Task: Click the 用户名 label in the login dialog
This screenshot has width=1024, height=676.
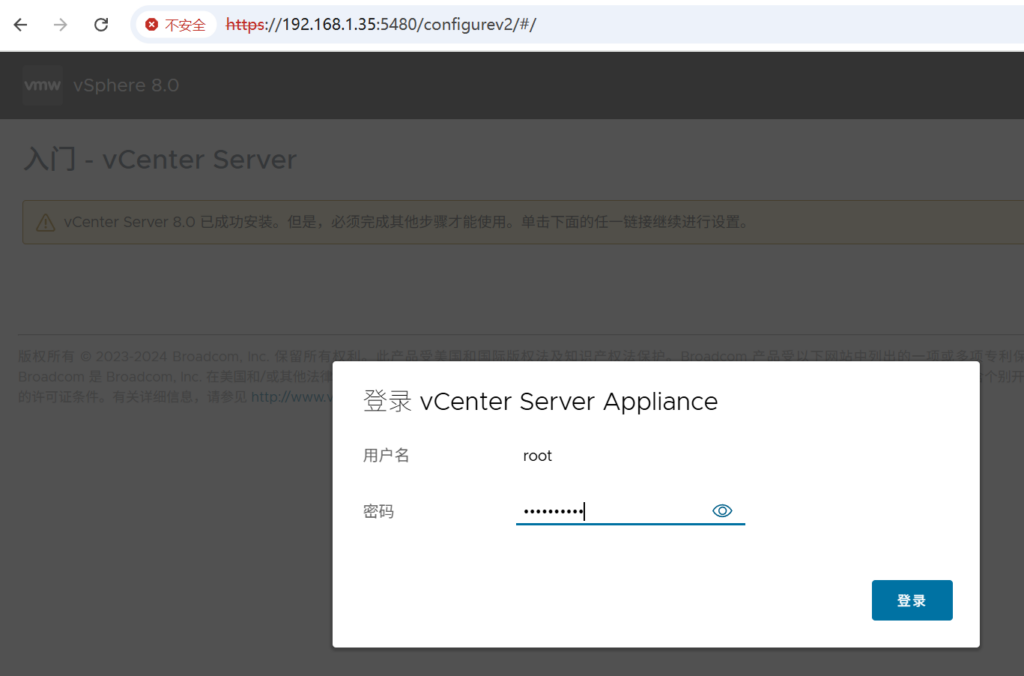Action: click(x=386, y=455)
